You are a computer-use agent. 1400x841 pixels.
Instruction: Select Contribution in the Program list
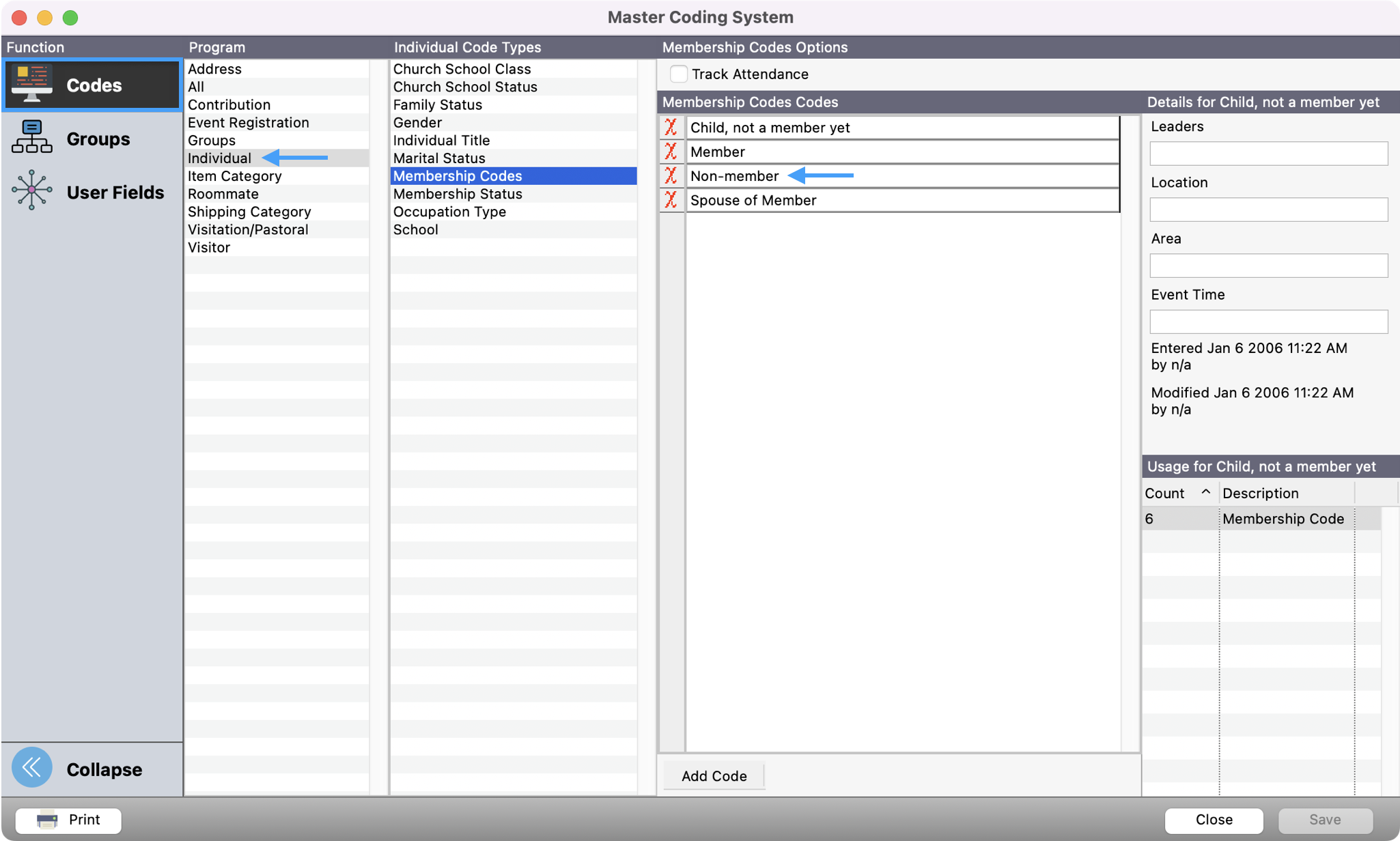[229, 104]
